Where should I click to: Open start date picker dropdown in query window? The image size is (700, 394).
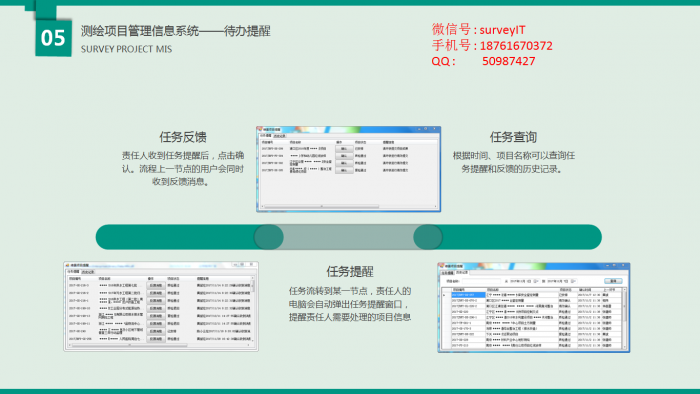point(536,281)
